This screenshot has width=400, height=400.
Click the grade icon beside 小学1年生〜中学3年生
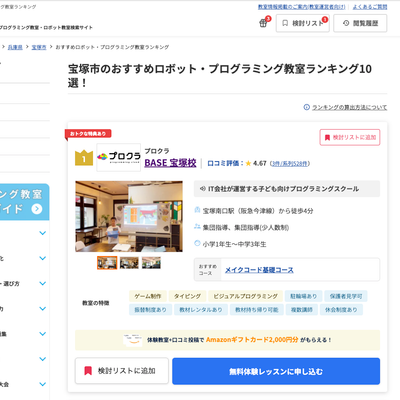(197, 243)
